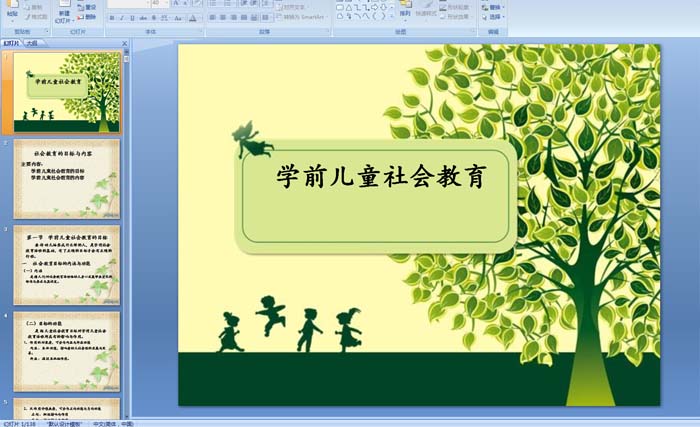
Task: Switch to the 大纲 outline tab
Action: pos(33,43)
